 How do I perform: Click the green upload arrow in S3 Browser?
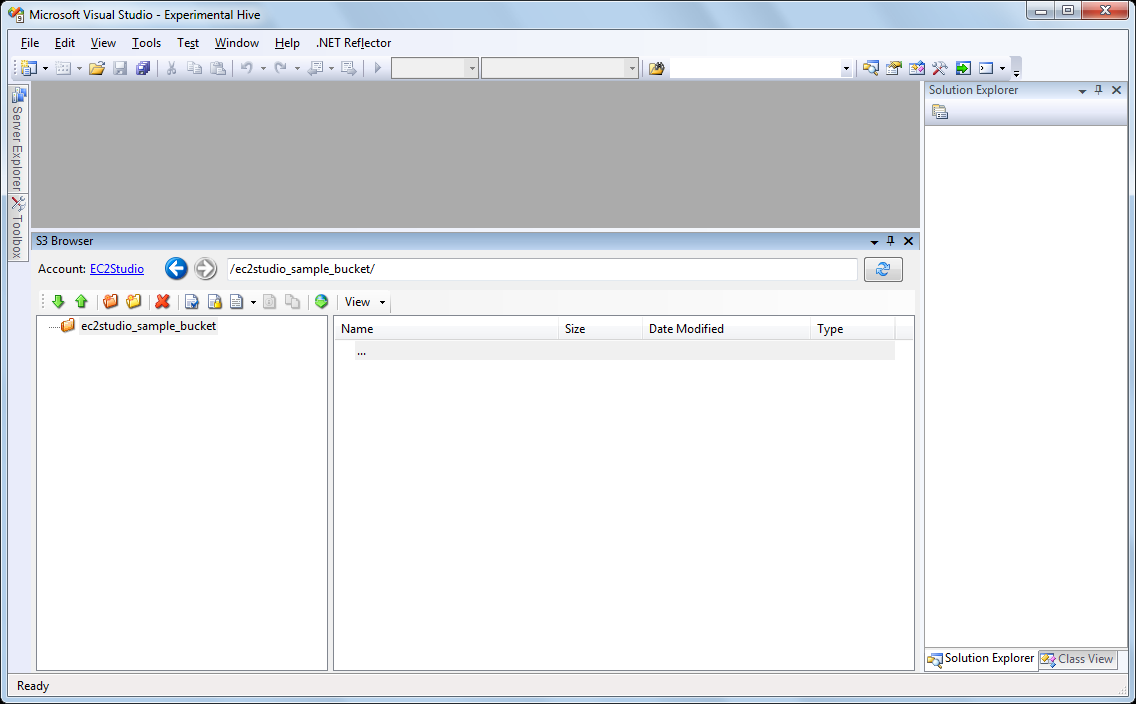tap(81, 301)
